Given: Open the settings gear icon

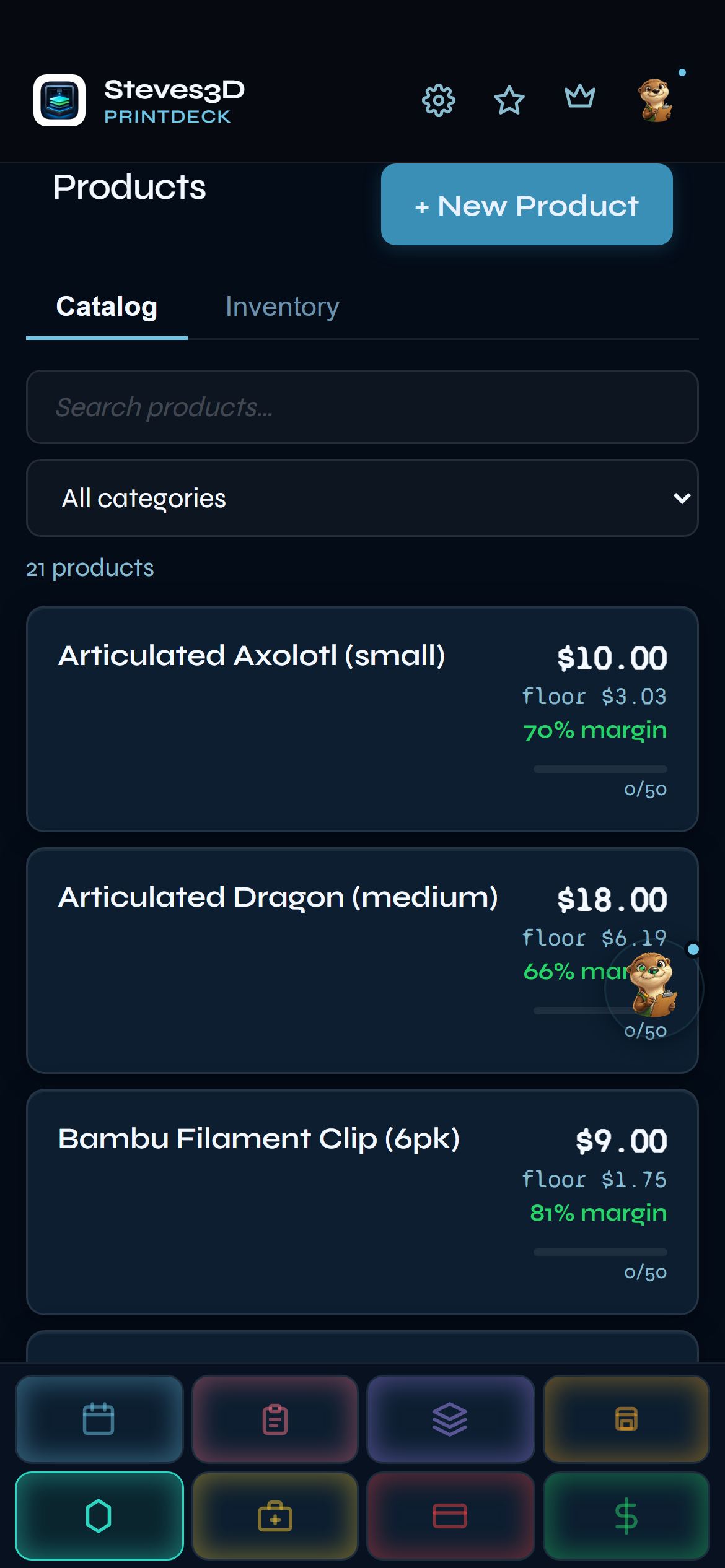Looking at the screenshot, I should [438, 100].
